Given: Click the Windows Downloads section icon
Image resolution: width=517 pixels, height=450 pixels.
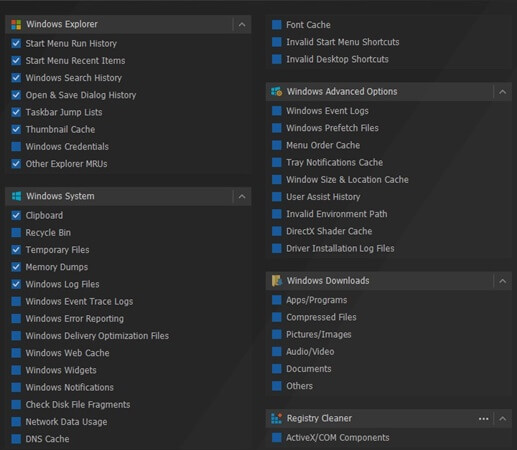Looking at the screenshot, I should (x=276, y=281).
